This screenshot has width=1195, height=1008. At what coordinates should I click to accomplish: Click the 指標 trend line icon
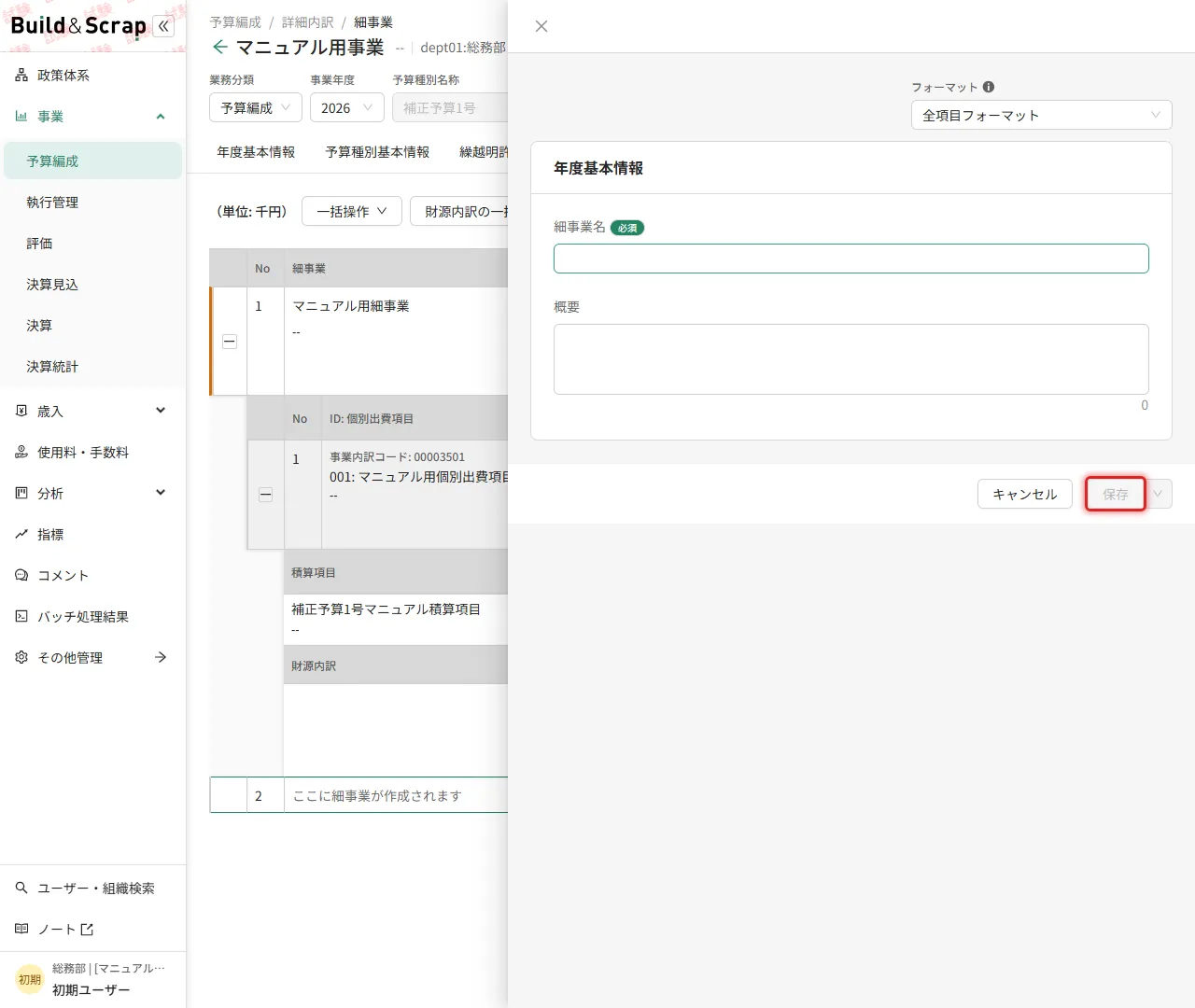click(x=21, y=534)
